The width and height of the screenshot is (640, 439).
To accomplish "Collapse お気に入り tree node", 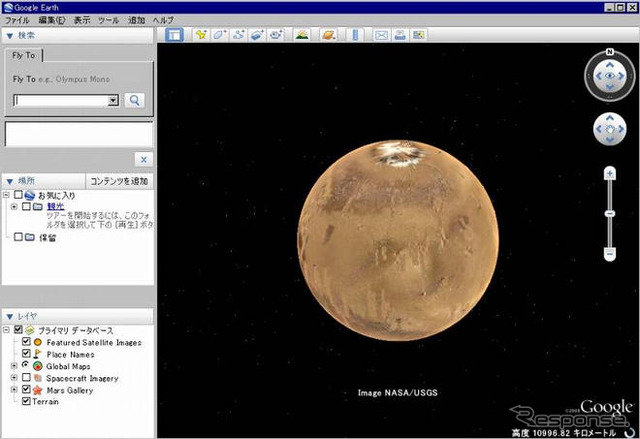I will pyautogui.click(x=6, y=195).
